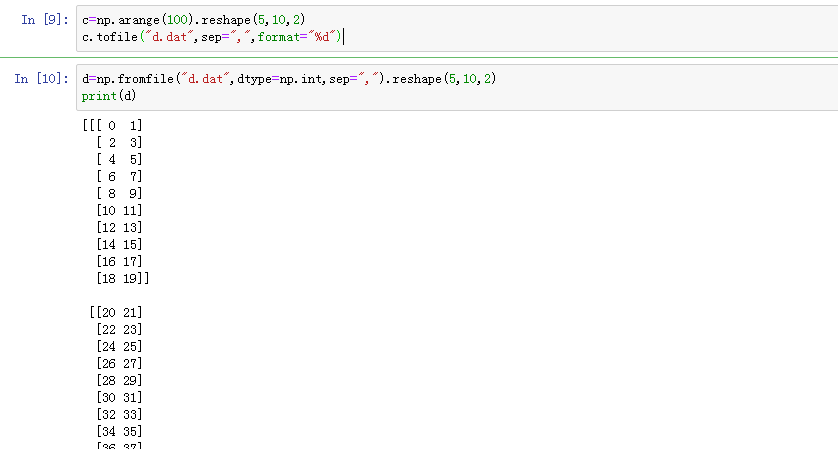The image size is (838, 449).
Task: Click output row '[30 31]'
Action: 119,398
